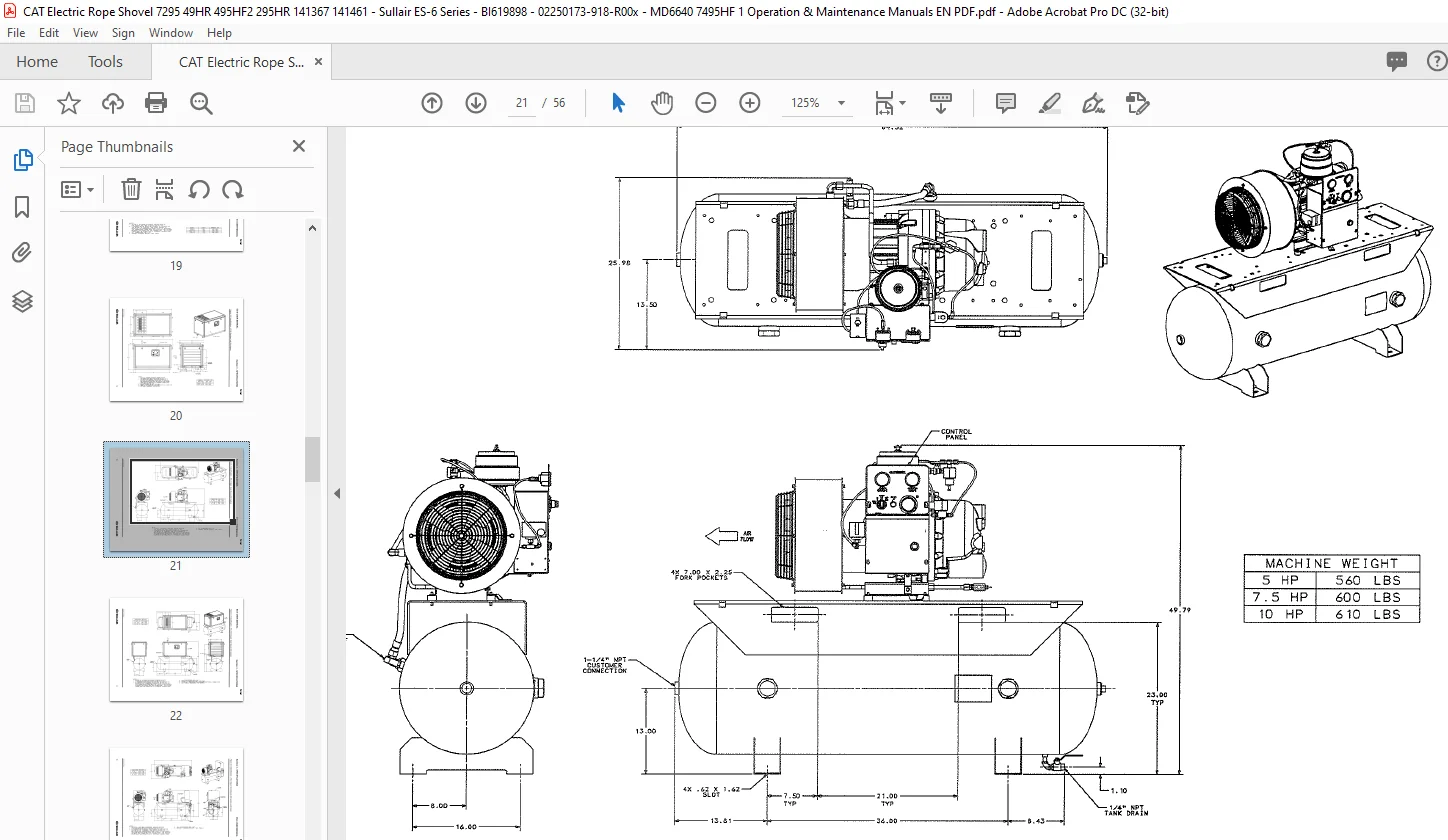Close the CAT Electric Rope document tab

(x=319, y=61)
